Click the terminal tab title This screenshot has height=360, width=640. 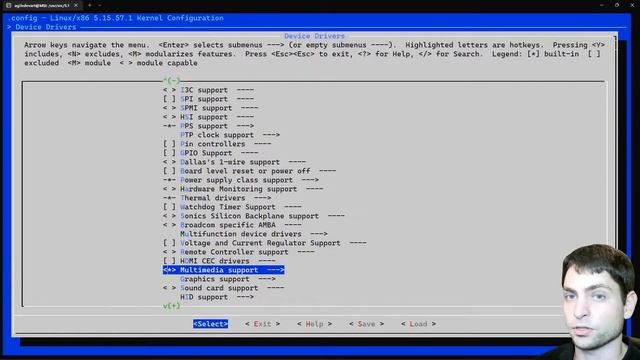[x=41, y=5]
